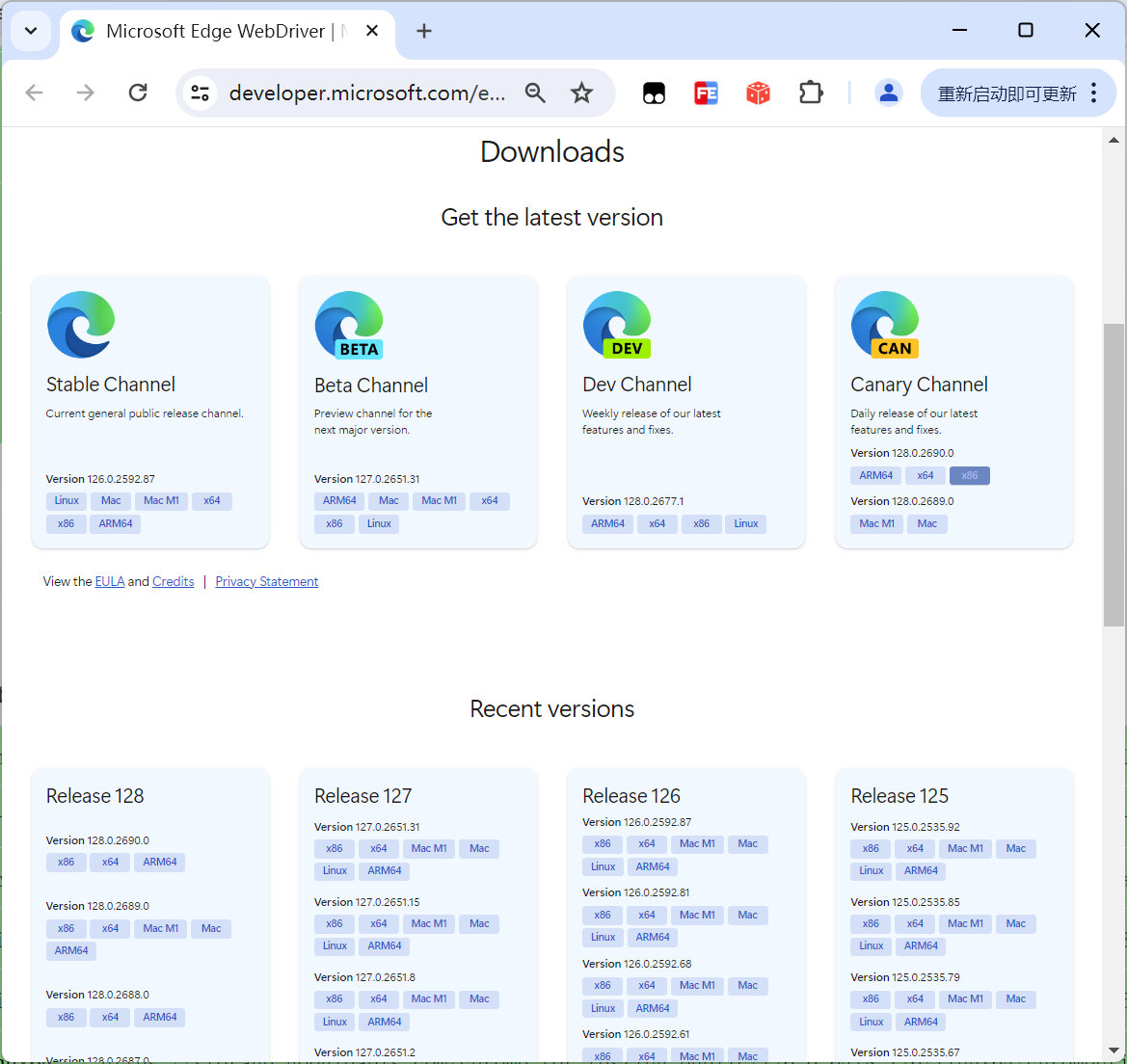Open the Credits link
This screenshot has width=1127, height=1064.
tap(174, 581)
